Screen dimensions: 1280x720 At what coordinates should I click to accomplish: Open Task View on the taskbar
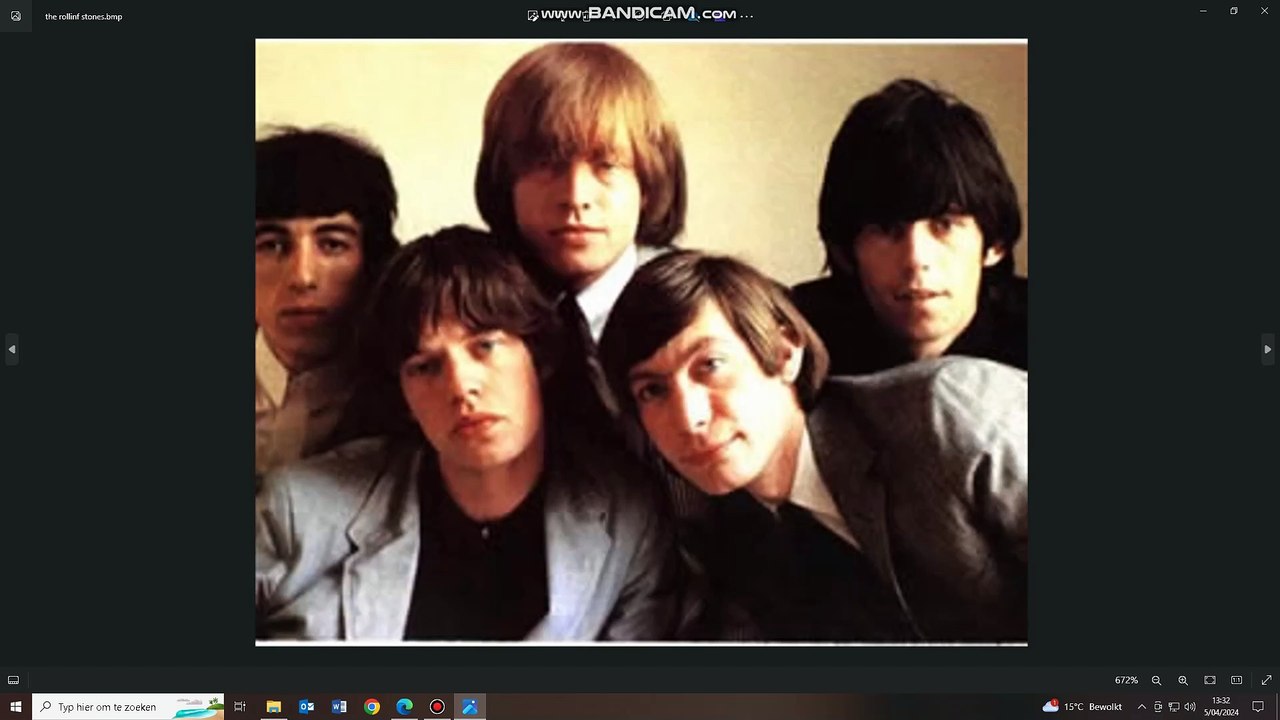[x=240, y=707]
